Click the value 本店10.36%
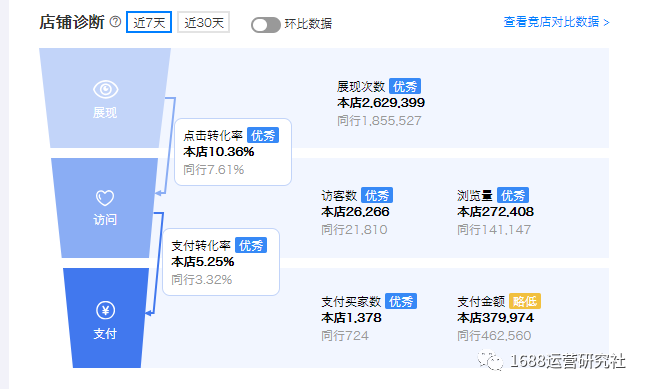 (219, 152)
